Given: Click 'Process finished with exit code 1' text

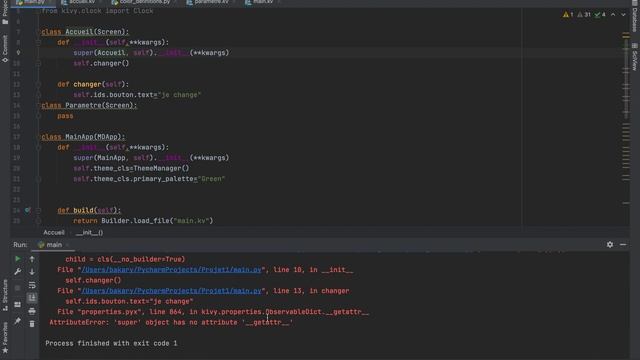Looking at the screenshot, I should click(x=111, y=343).
